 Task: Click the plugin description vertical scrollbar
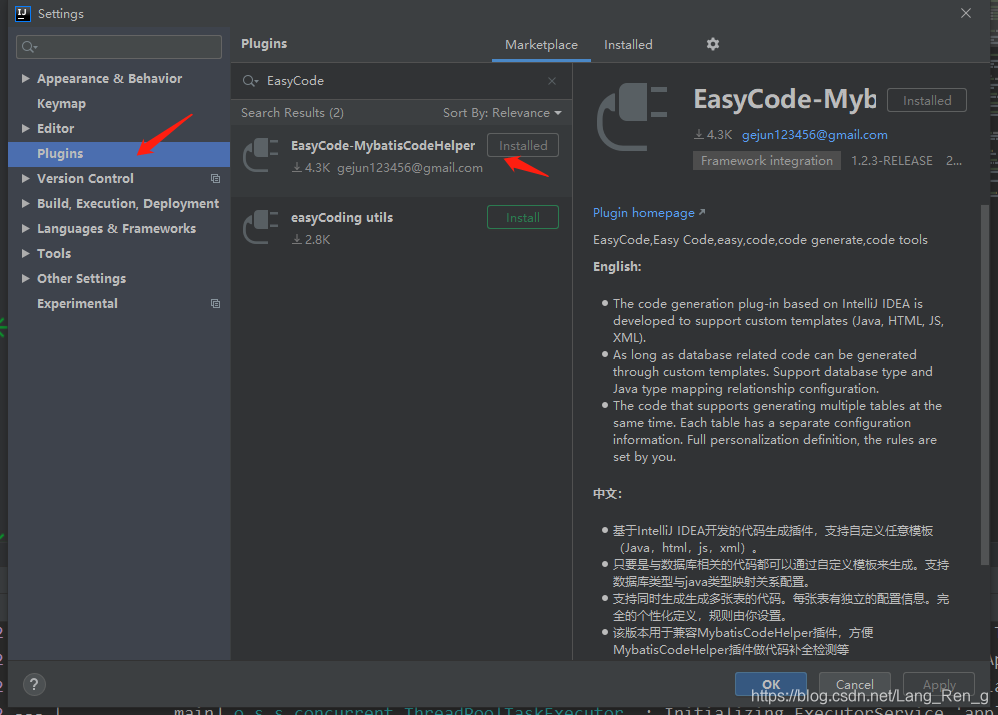click(985, 385)
